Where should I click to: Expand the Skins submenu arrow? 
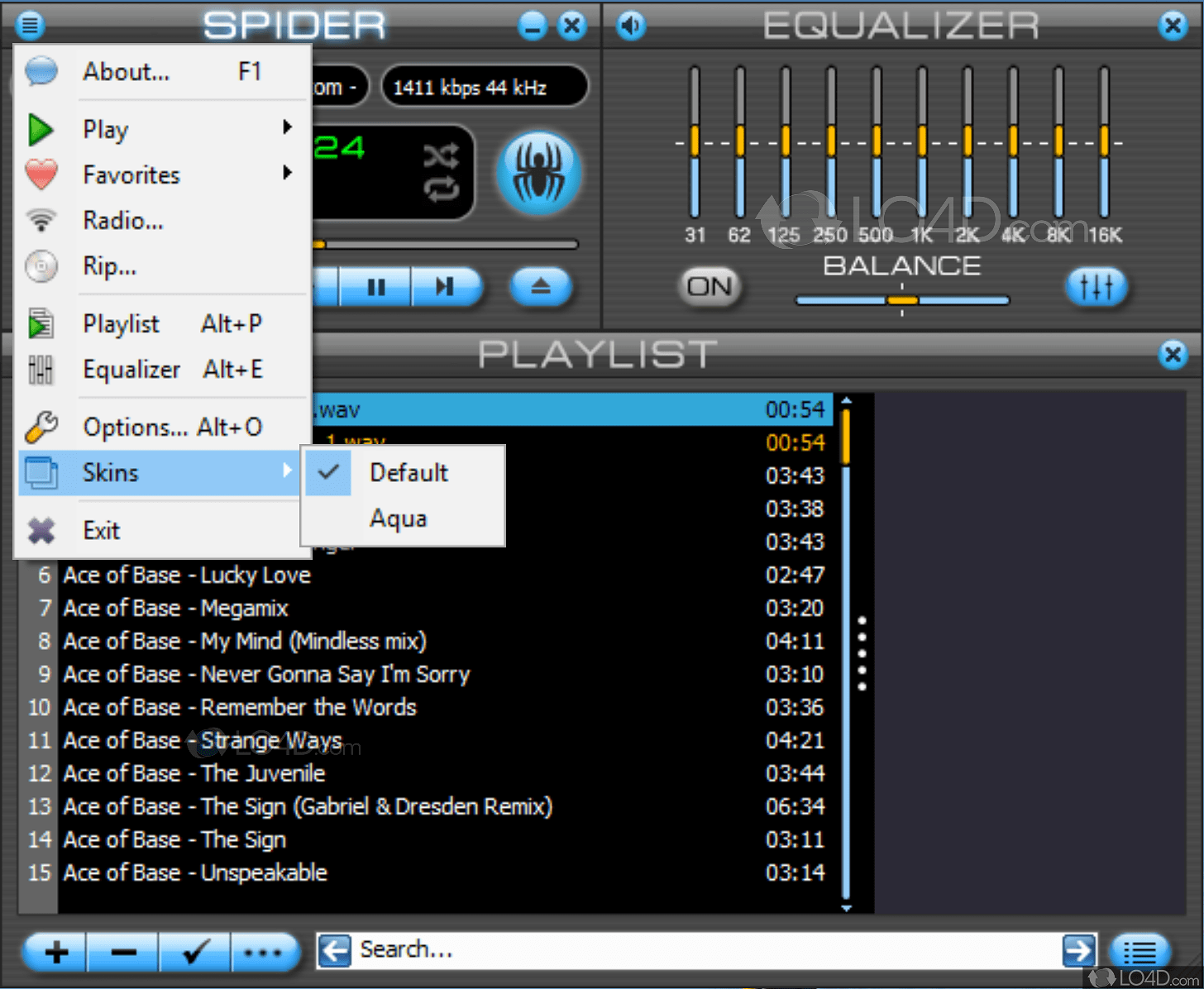pos(287,471)
